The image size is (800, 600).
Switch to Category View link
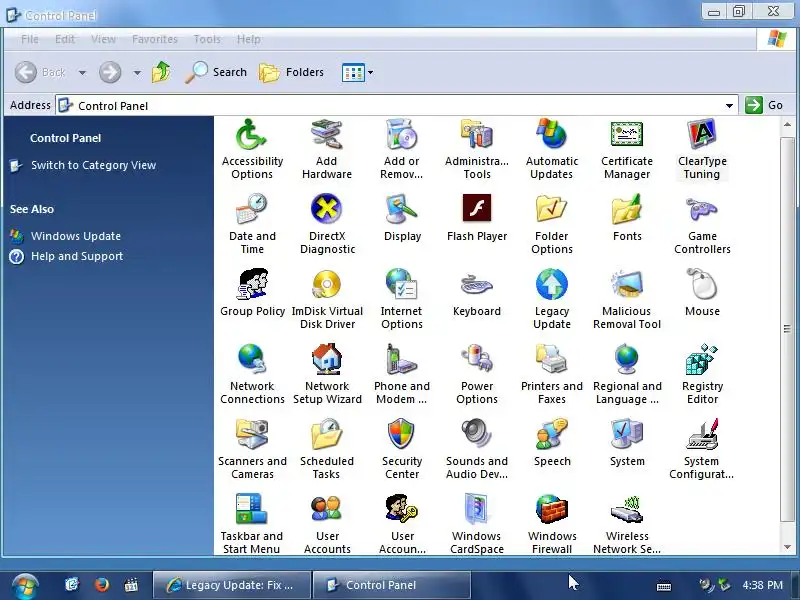coord(93,165)
